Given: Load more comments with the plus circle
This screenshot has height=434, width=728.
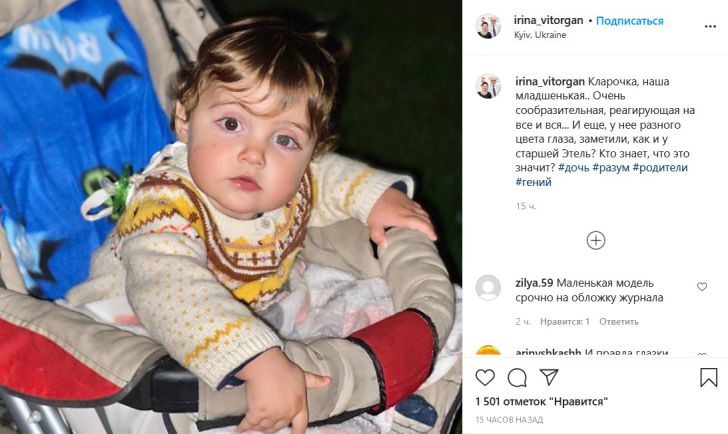Looking at the screenshot, I should point(596,240).
